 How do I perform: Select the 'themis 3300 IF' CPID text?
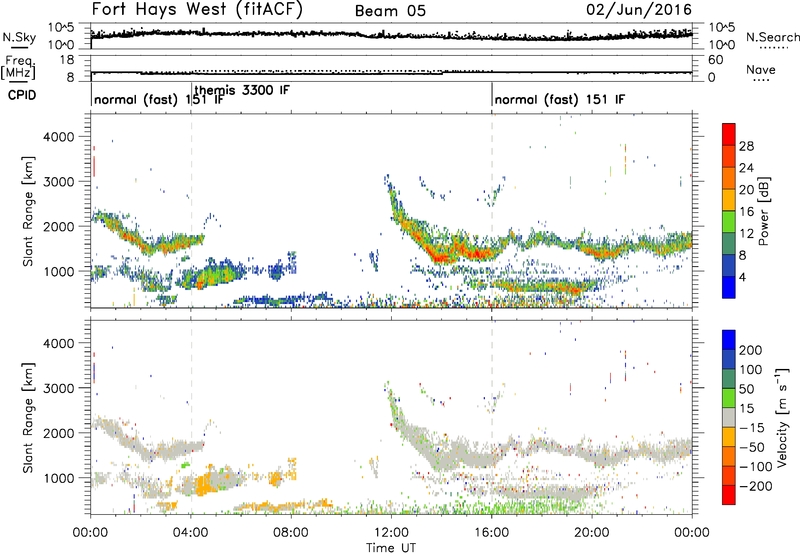coord(242,90)
